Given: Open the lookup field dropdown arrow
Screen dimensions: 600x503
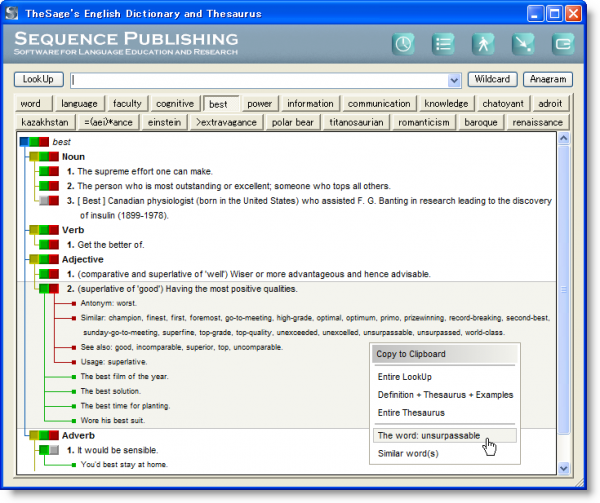Looking at the screenshot, I should (x=454, y=80).
